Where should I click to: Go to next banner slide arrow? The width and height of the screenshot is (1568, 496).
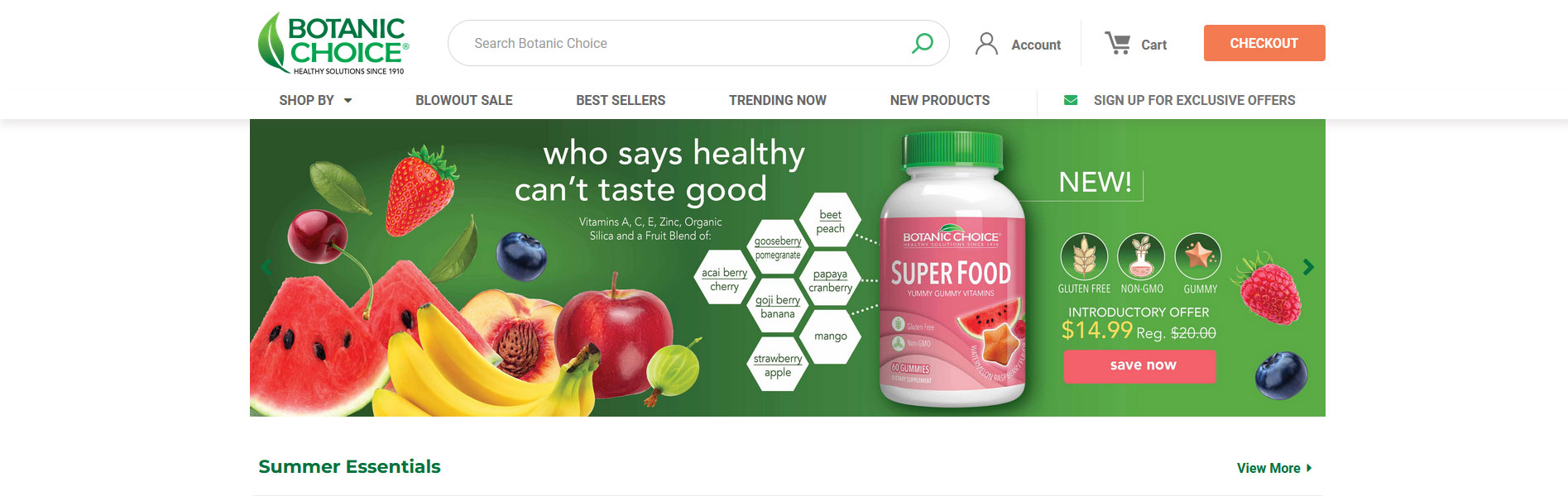coord(1308,267)
